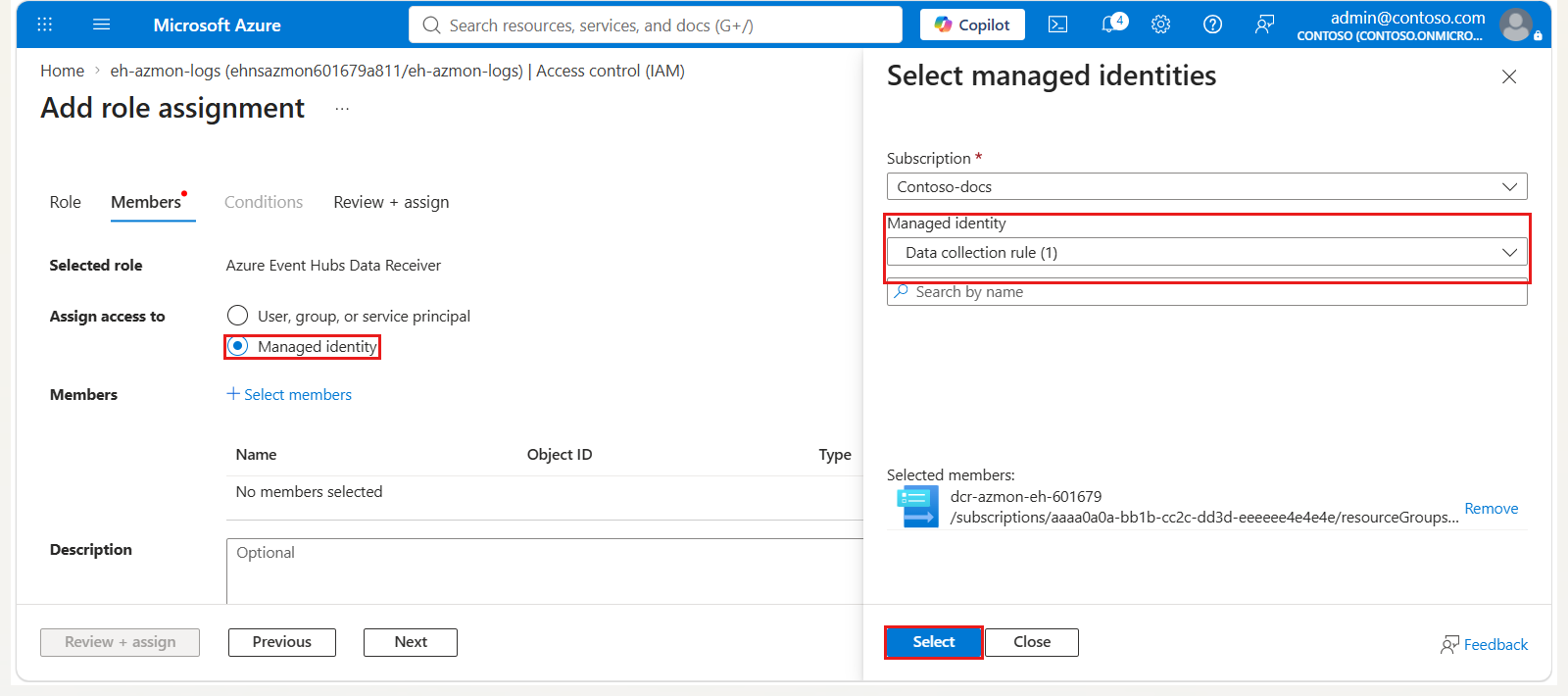
Task: Click the Name column header
Action: tap(256, 455)
